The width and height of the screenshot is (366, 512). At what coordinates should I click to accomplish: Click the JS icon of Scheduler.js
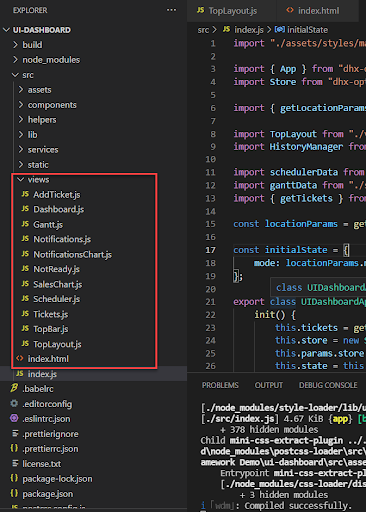coord(25,298)
